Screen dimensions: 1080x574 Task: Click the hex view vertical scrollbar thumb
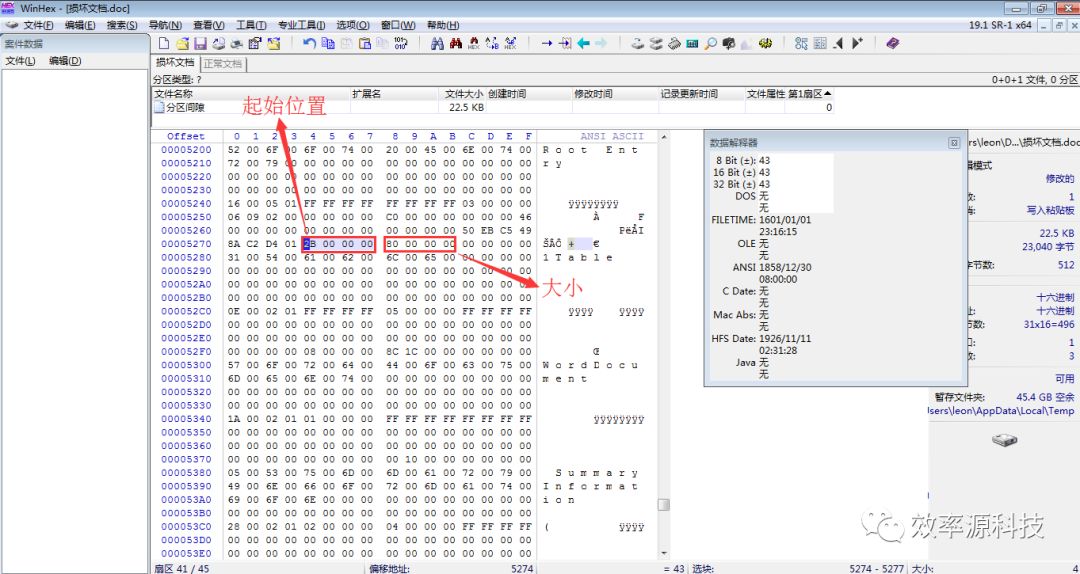click(x=664, y=505)
